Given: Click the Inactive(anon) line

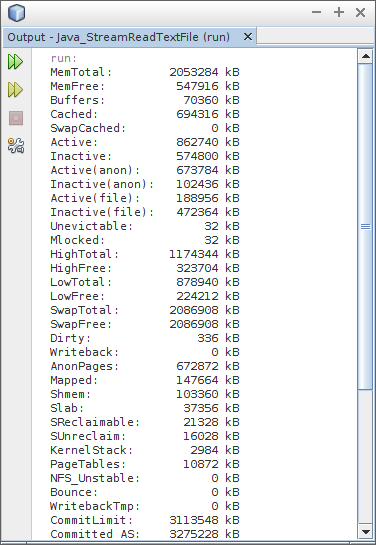Looking at the screenshot, I should 145,184.
